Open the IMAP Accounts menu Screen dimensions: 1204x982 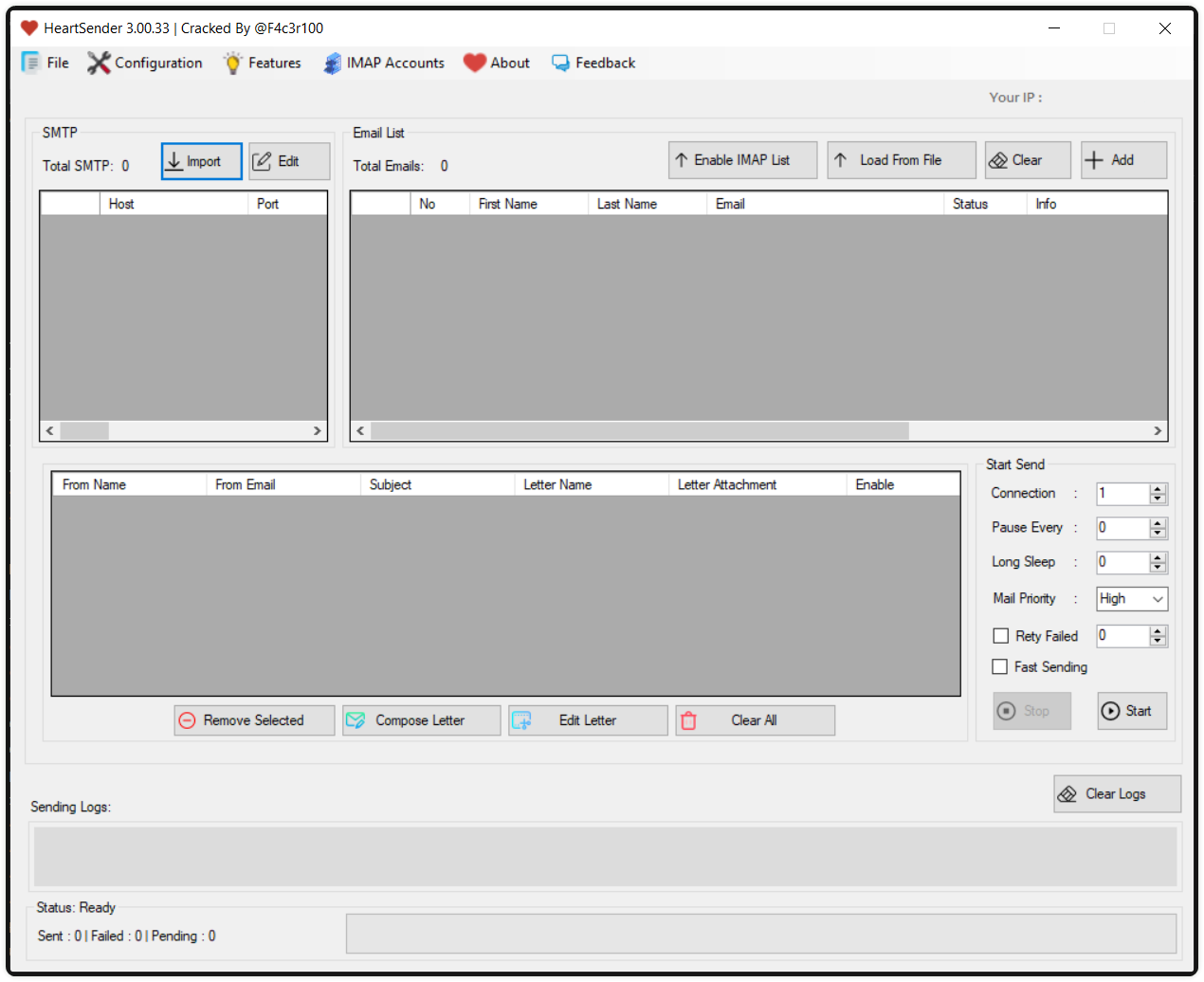pyautogui.click(x=384, y=63)
